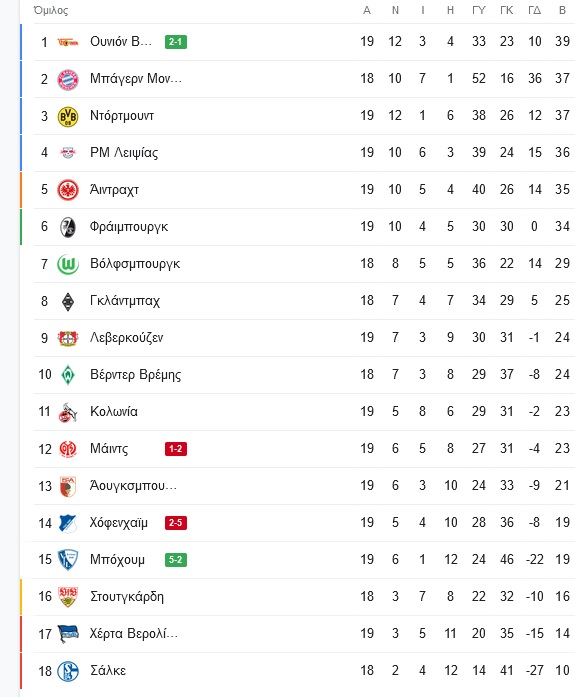Screen dimensions: 575x697
Task: Click the Όμιλος column header
Action: 51,10
